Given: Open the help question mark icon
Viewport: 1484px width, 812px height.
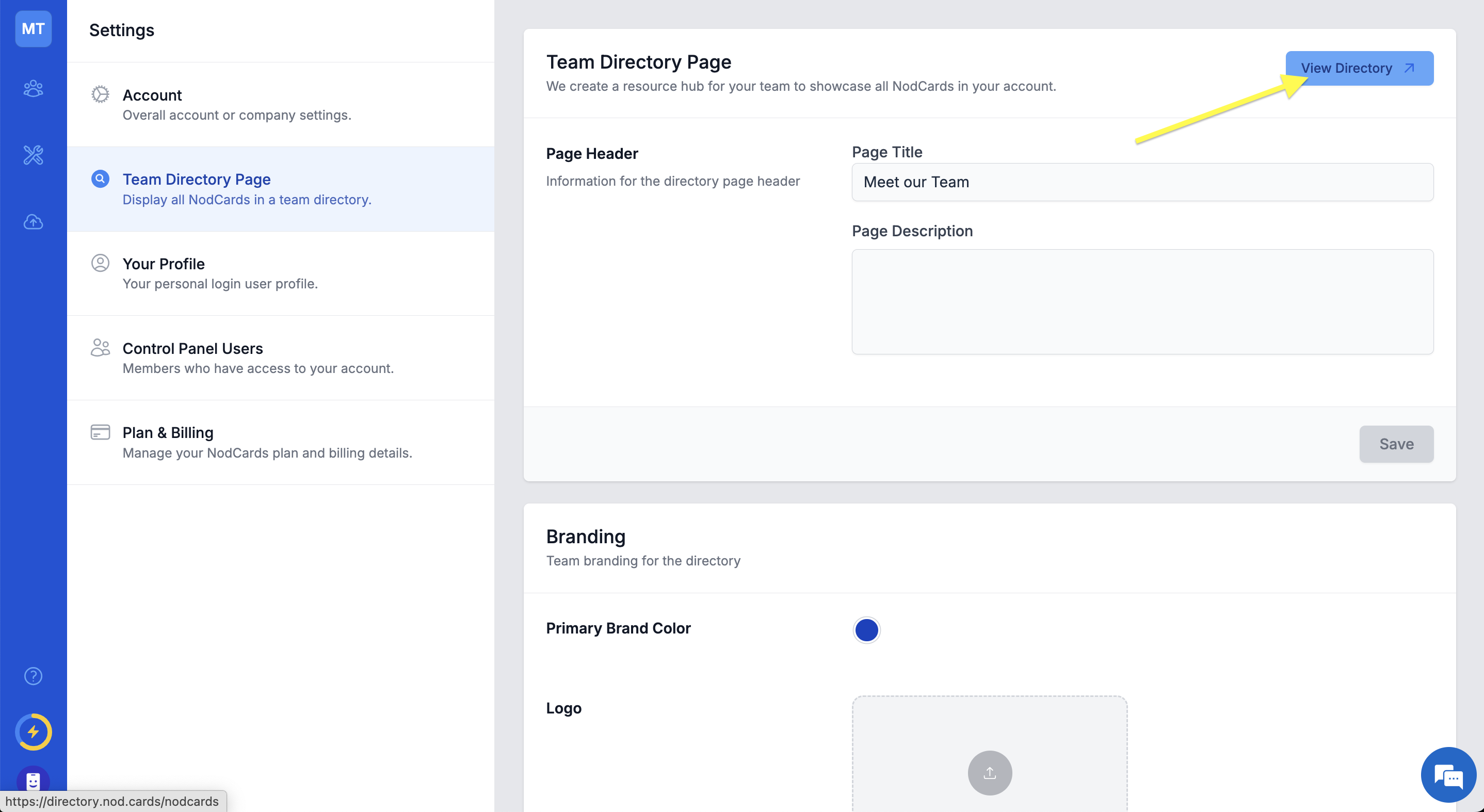Looking at the screenshot, I should tap(33, 675).
